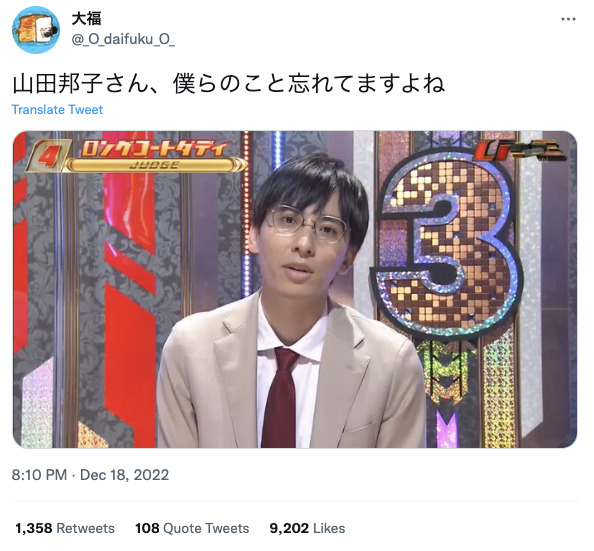594x551 pixels.
Task: Open the embedded TV screenshot image
Action: (x=295, y=289)
